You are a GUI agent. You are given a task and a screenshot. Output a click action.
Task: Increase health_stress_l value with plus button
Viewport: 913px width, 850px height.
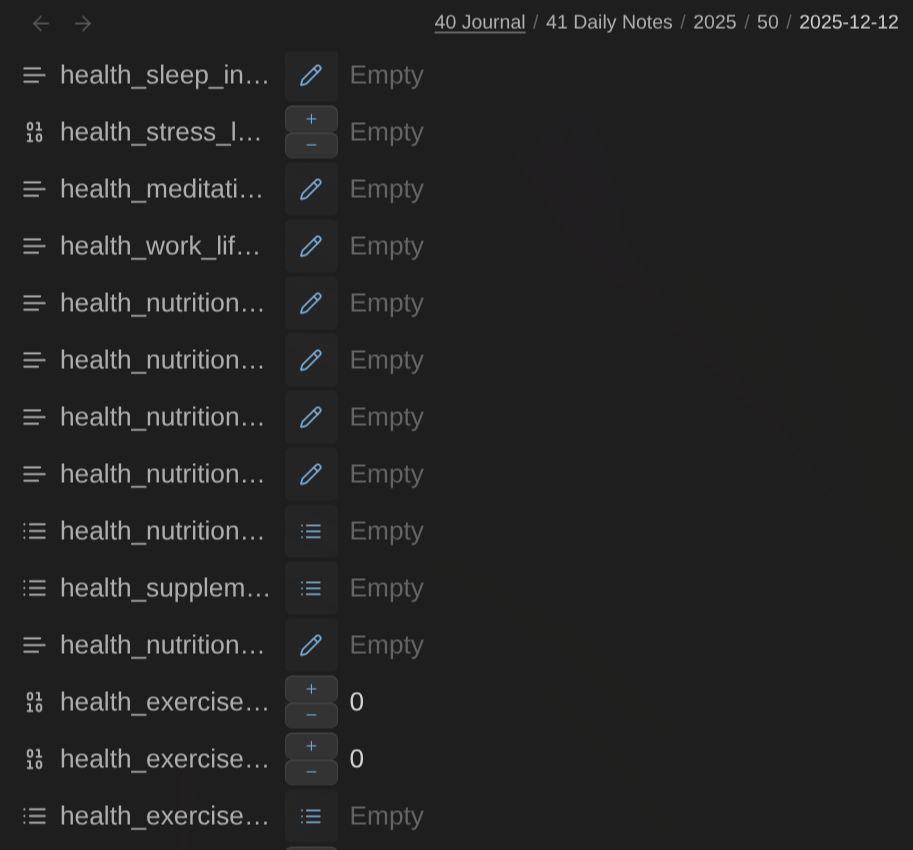pyautogui.click(x=311, y=119)
